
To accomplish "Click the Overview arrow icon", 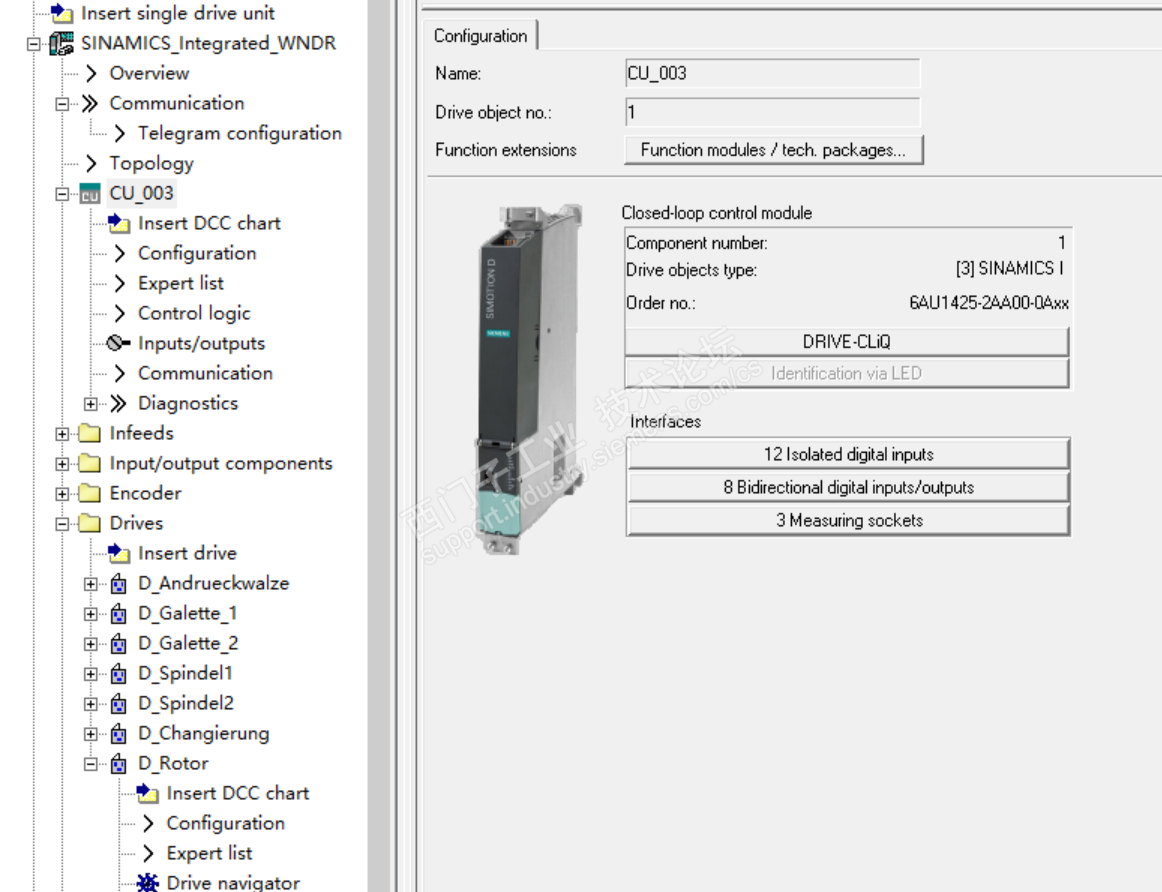I will click(91, 73).
